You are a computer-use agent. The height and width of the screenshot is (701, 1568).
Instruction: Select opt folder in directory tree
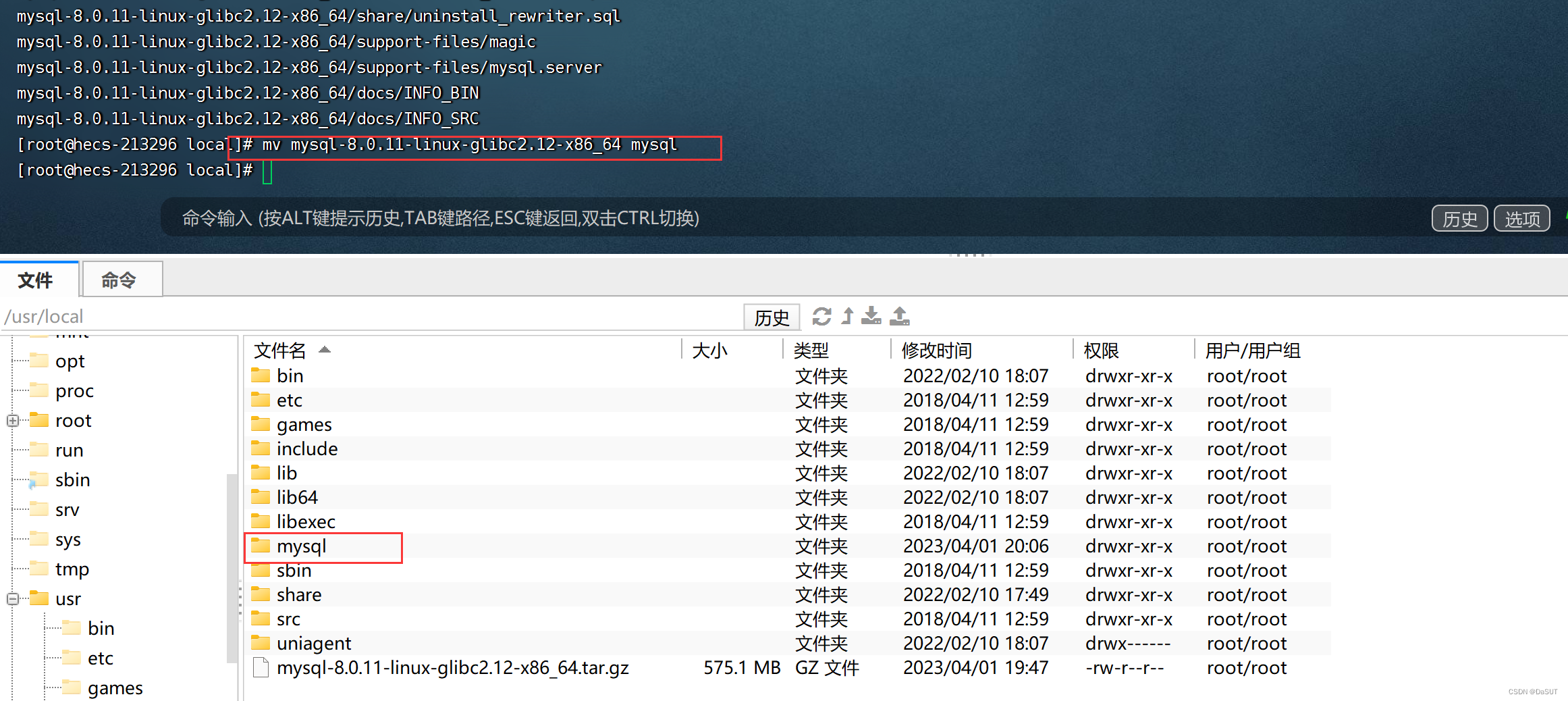pos(69,361)
